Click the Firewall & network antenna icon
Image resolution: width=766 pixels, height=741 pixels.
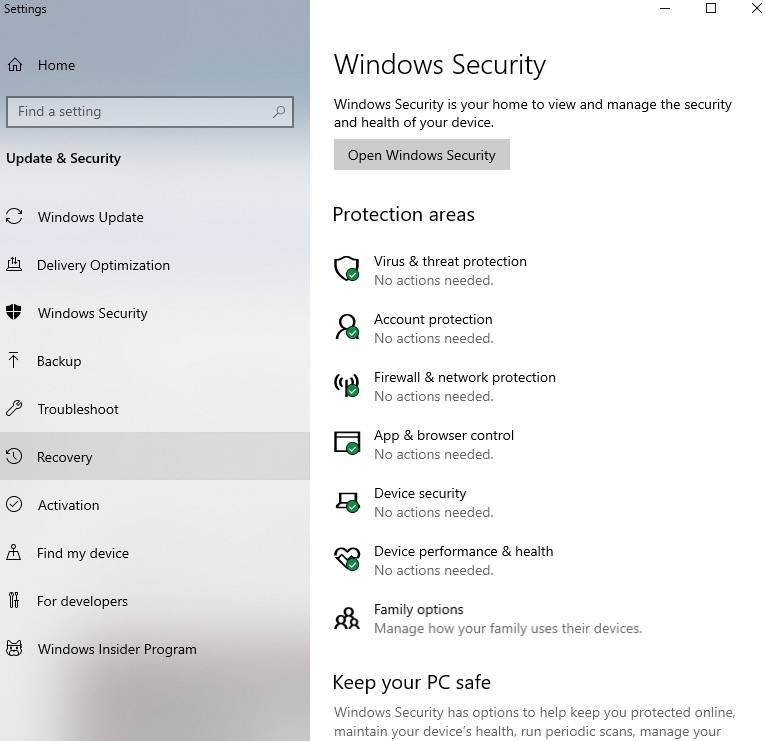pyautogui.click(x=346, y=385)
